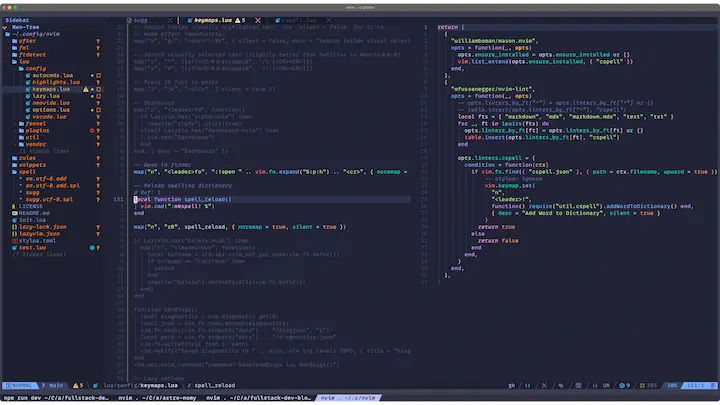The width and height of the screenshot is (720, 405).
Task: Collapse the Neo-Tree chevron in the sidebar
Action: [x=5, y=27]
